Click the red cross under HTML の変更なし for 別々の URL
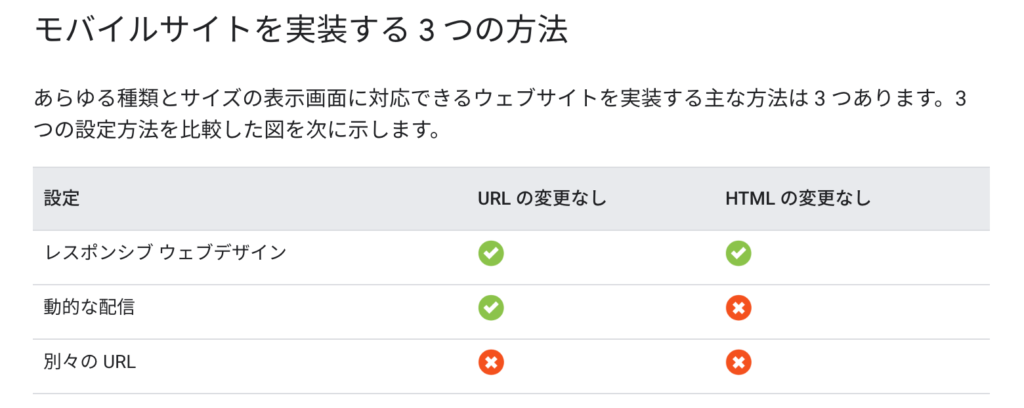Viewport: 1024px width, 408px height. click(738, 362)
